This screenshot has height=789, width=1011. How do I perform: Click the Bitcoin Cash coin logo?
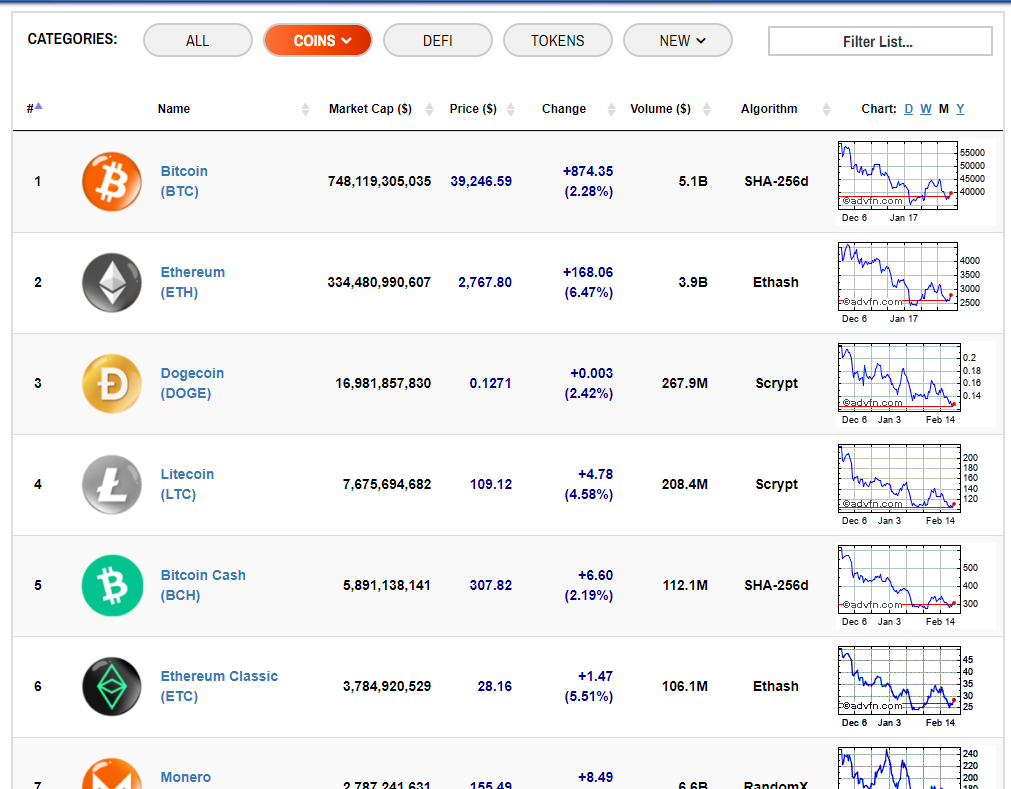pos(112,585)
